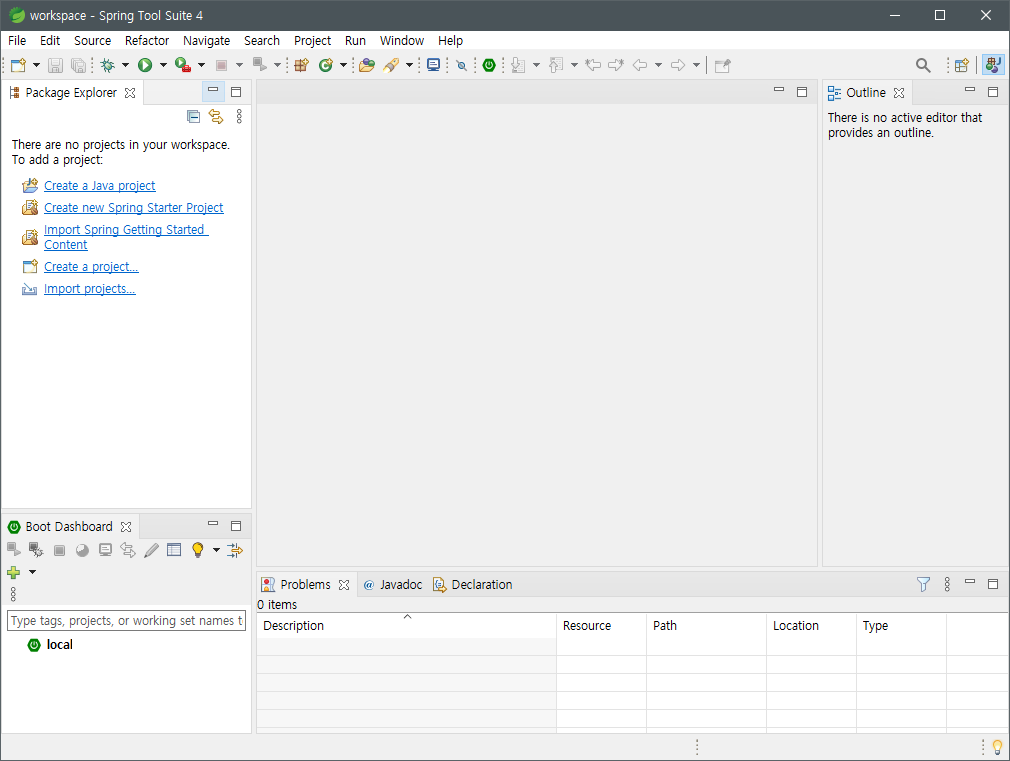Click the magnifier Quick Access search icon
The height and width of the screenshot is (761, 1010).
point(923,65)
